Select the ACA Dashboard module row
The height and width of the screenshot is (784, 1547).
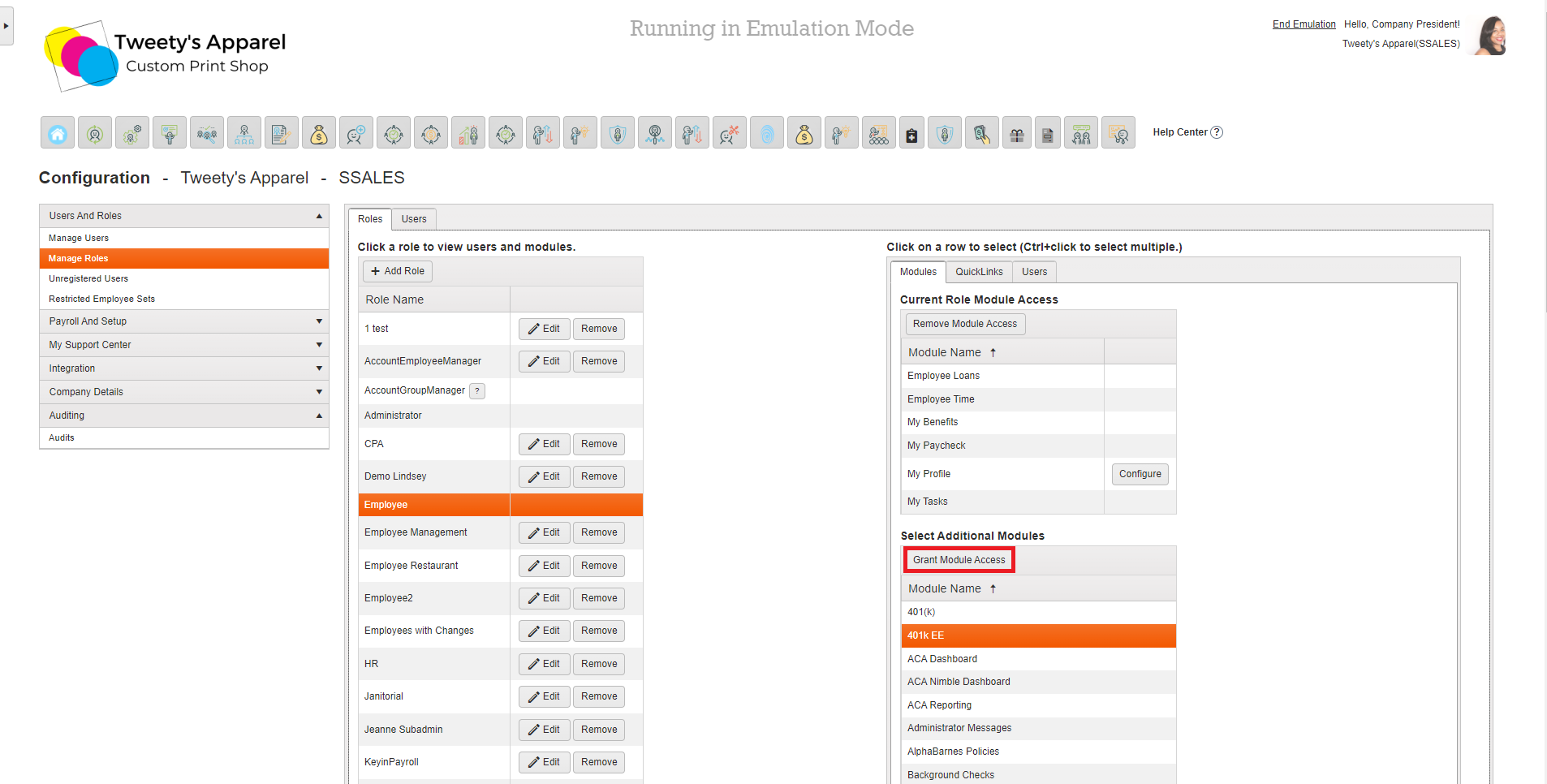tap(1038, 659)
